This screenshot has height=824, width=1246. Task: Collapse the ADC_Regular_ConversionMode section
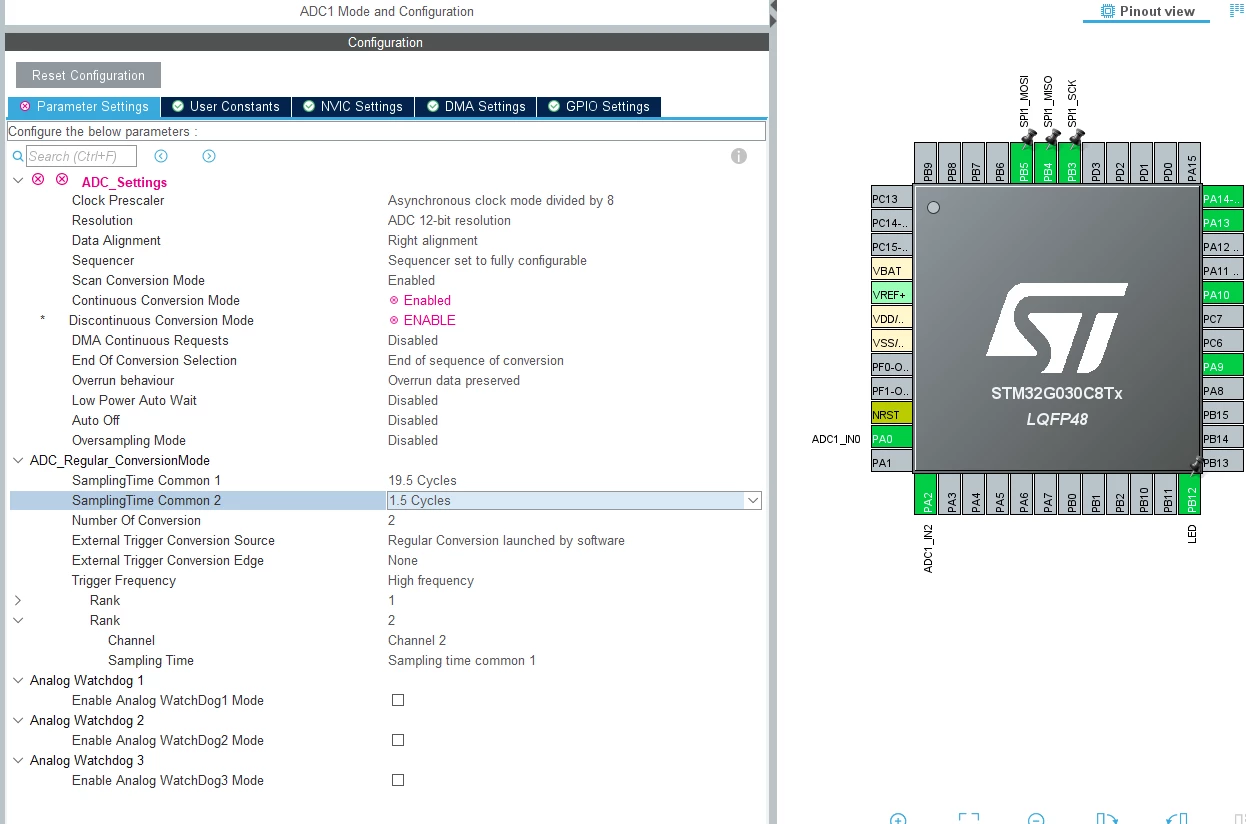17,460
